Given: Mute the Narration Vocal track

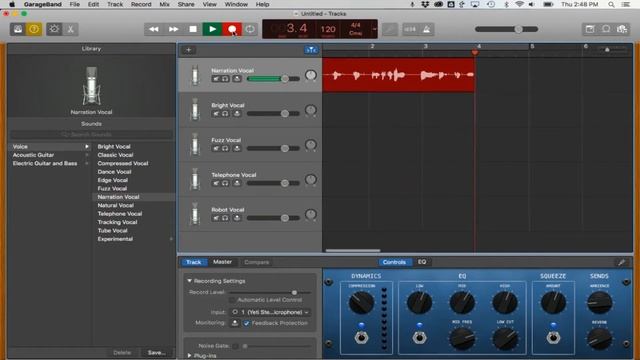Looking at the screenshot, I should click(x=216, y=79).
